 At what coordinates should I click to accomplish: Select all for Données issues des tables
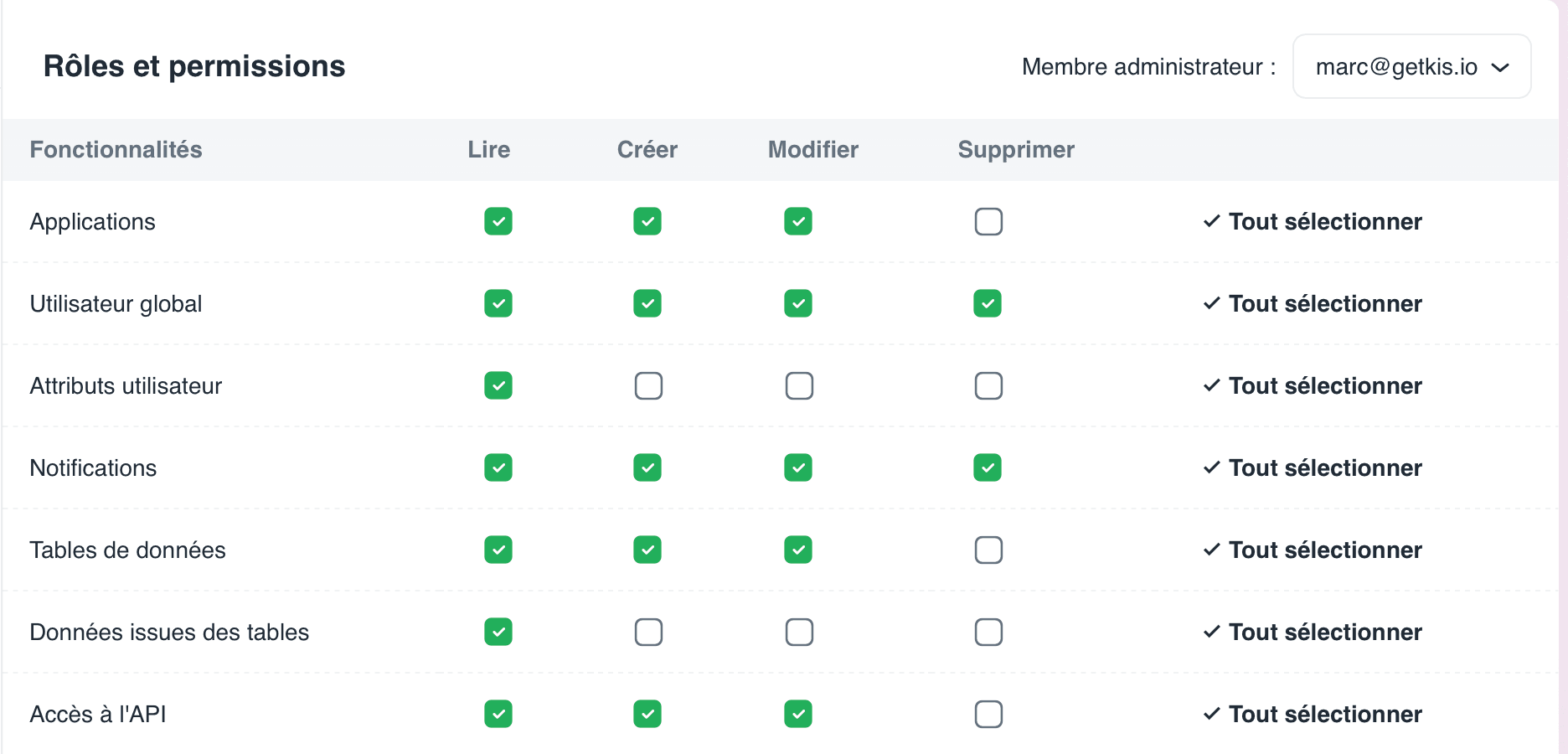coord(1313,632)
